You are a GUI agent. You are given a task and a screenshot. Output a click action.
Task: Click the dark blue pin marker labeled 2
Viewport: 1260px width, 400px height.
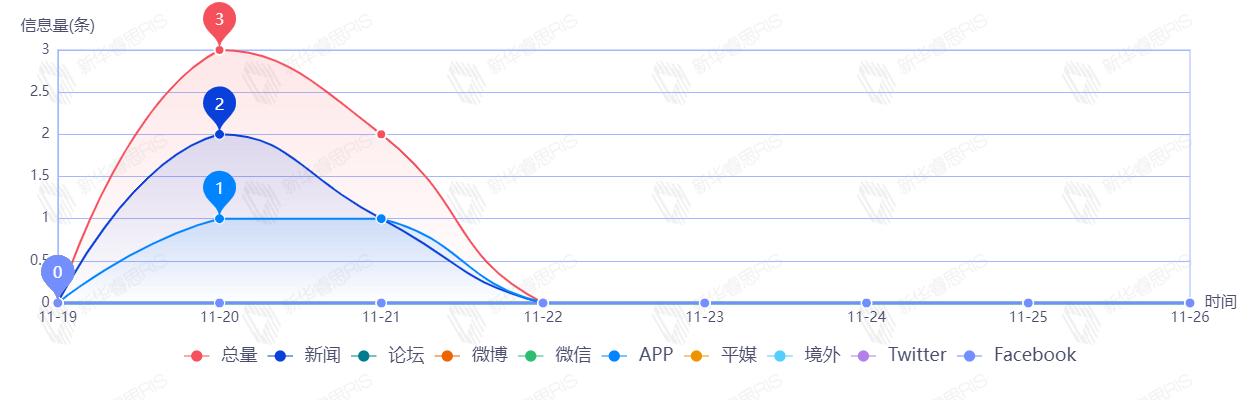219,104
